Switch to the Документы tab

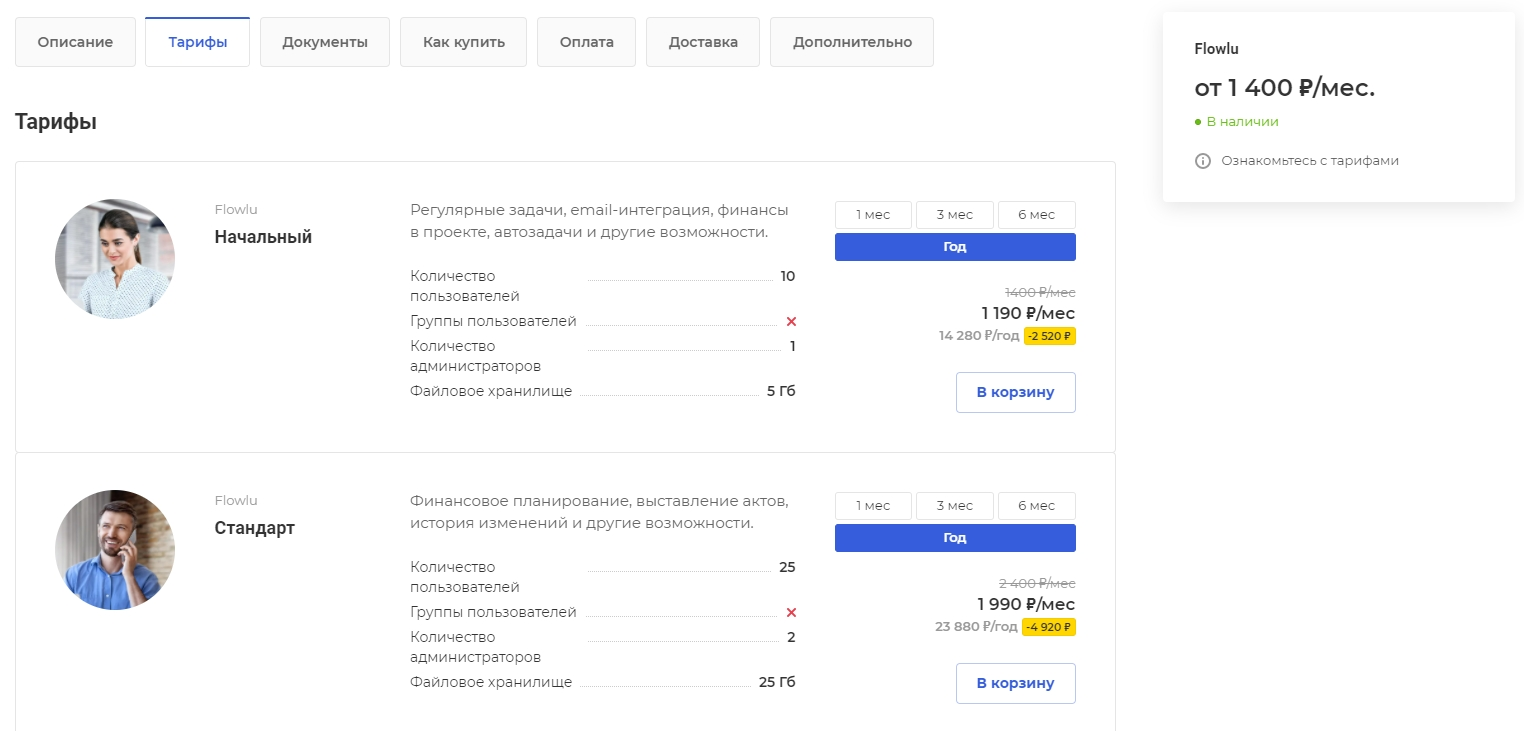click(x=325, y=42)
